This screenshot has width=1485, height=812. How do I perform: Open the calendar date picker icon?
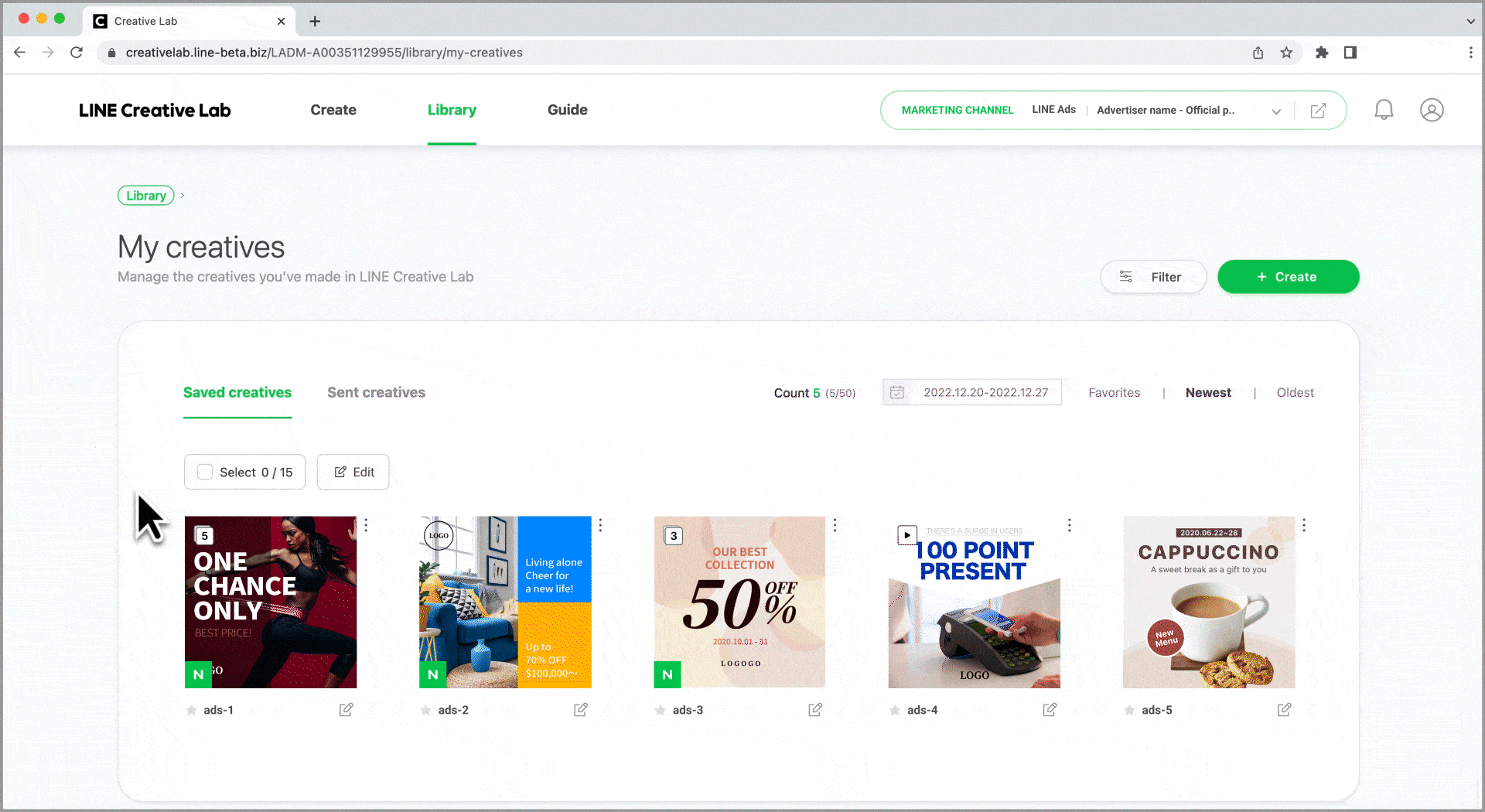point(897,393)
